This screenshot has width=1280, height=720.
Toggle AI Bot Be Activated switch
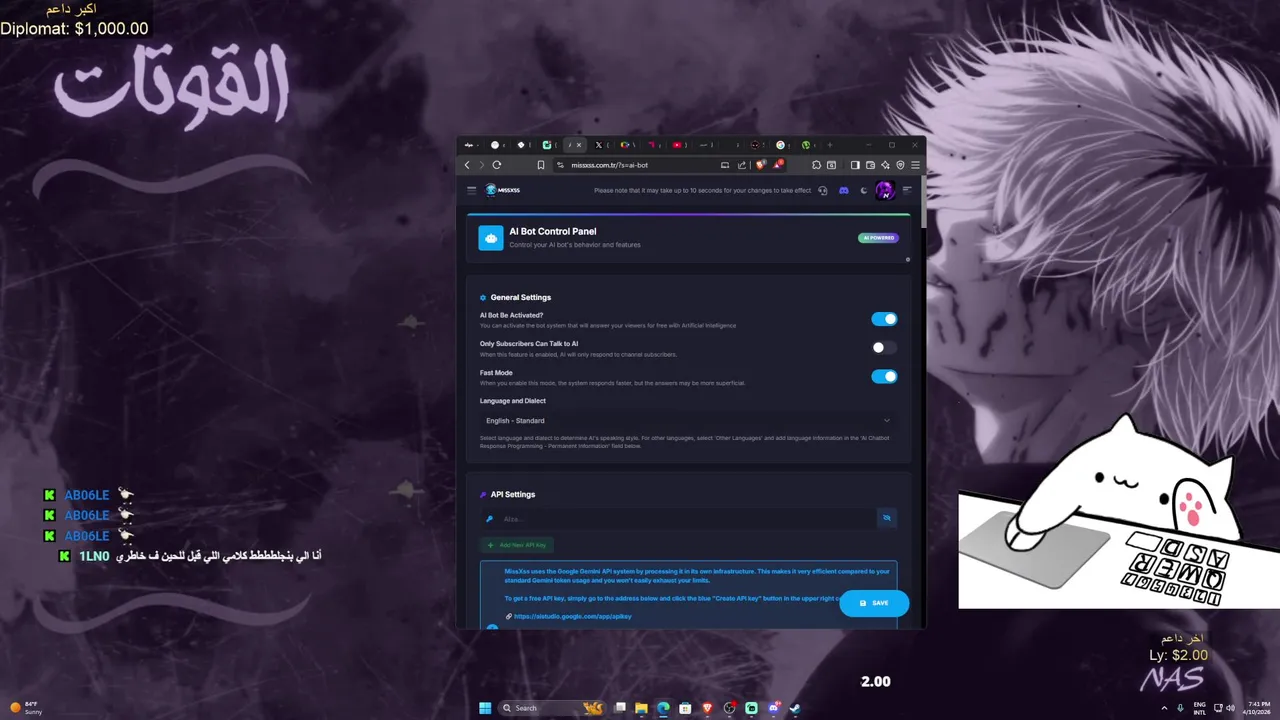[884, 319]
